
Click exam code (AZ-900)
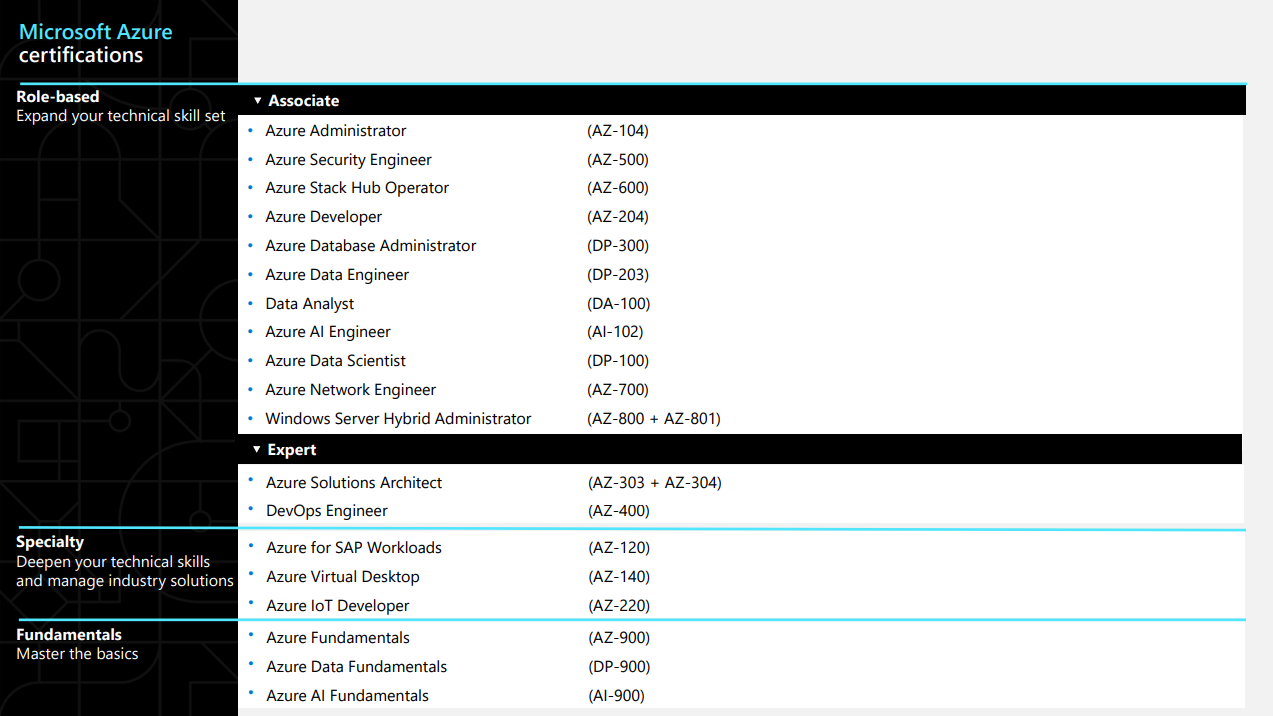pos(619,638)
